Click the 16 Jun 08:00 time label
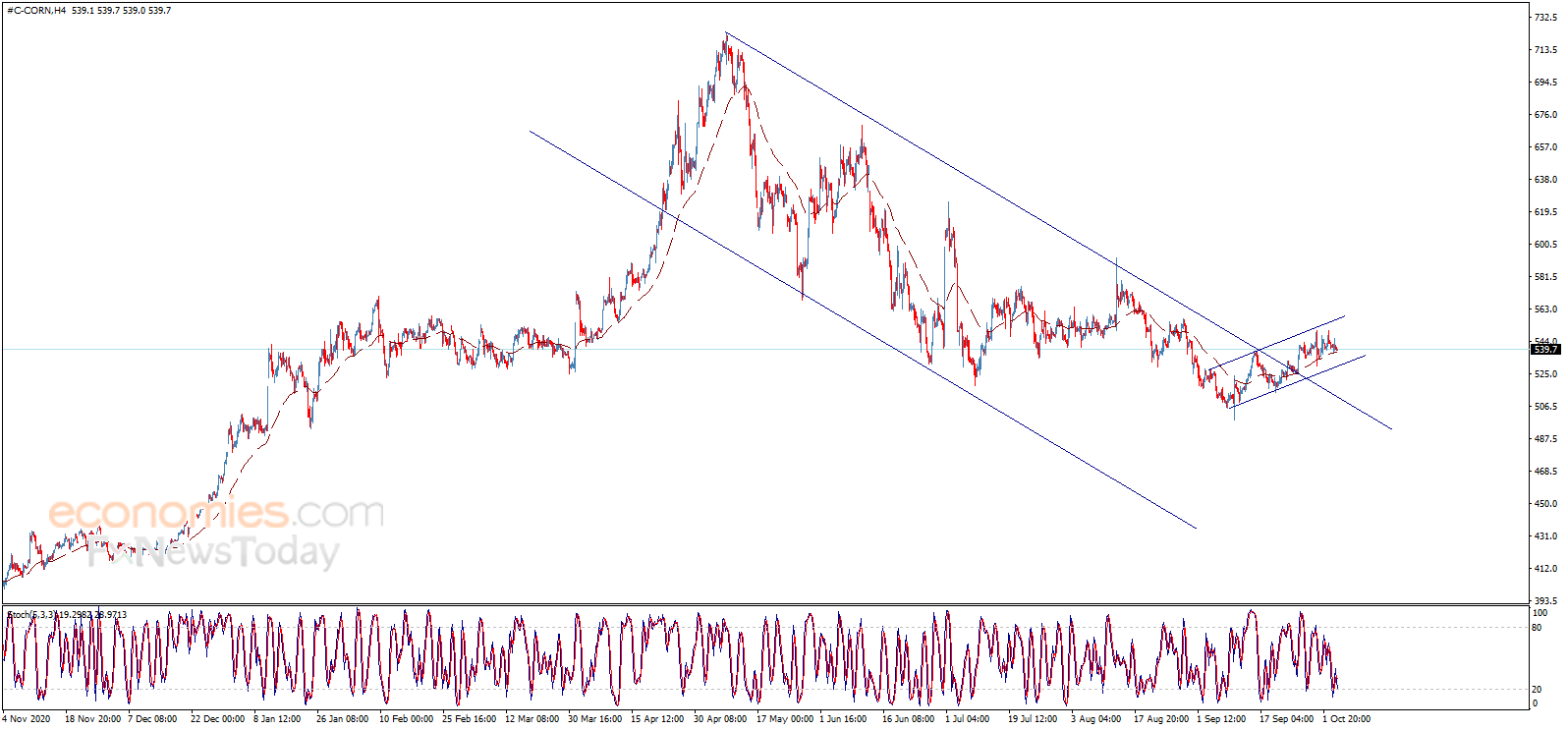Screen dimensions: 1568x730 [x=908, y=718]
